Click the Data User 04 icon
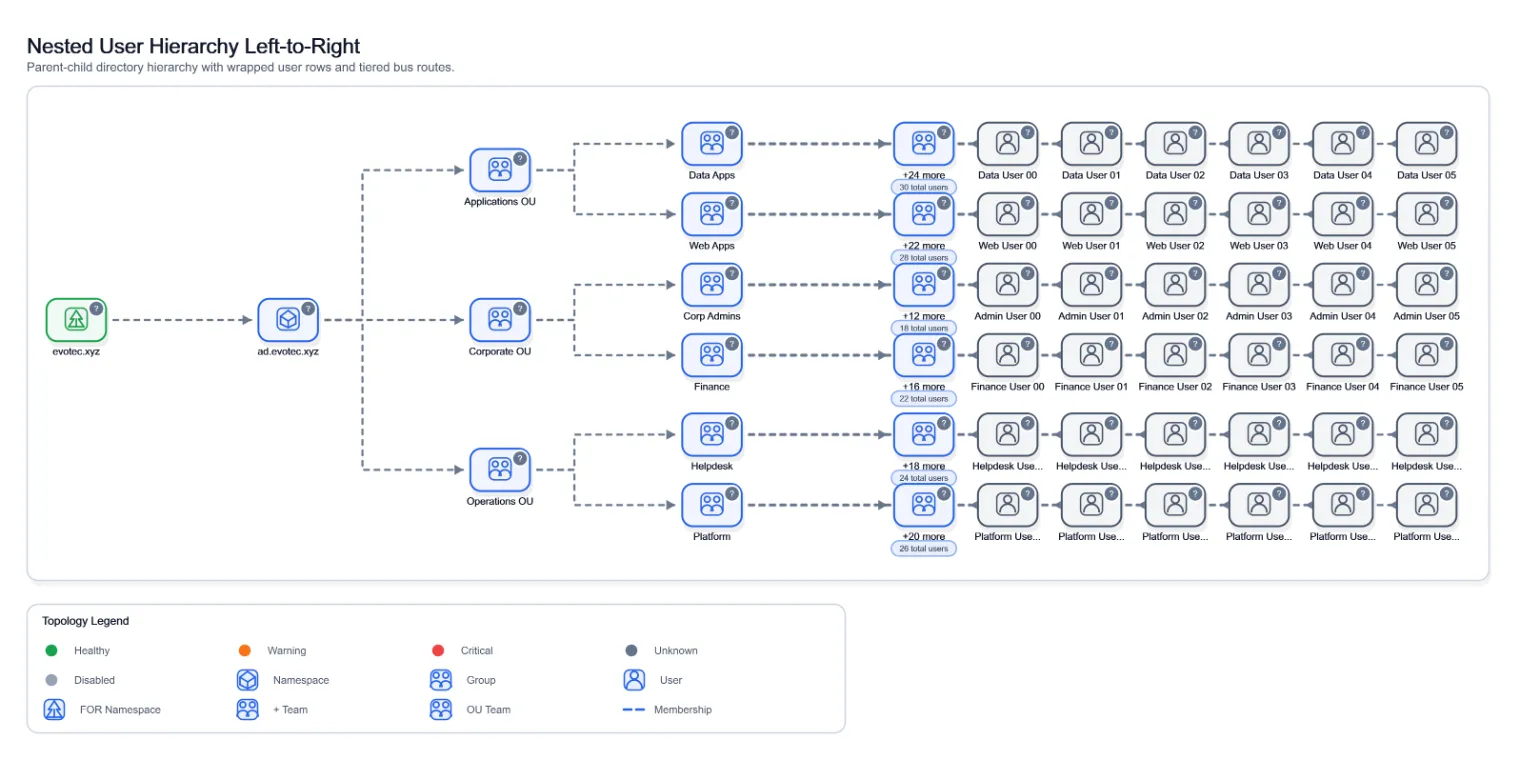This screenshot has height=760, width=1540. coord(1343,144)
